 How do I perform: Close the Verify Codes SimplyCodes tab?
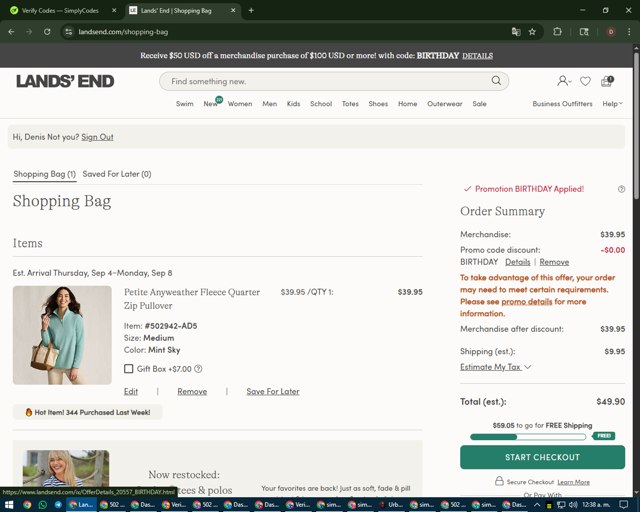pyautogui.click(x=114, y=11)
